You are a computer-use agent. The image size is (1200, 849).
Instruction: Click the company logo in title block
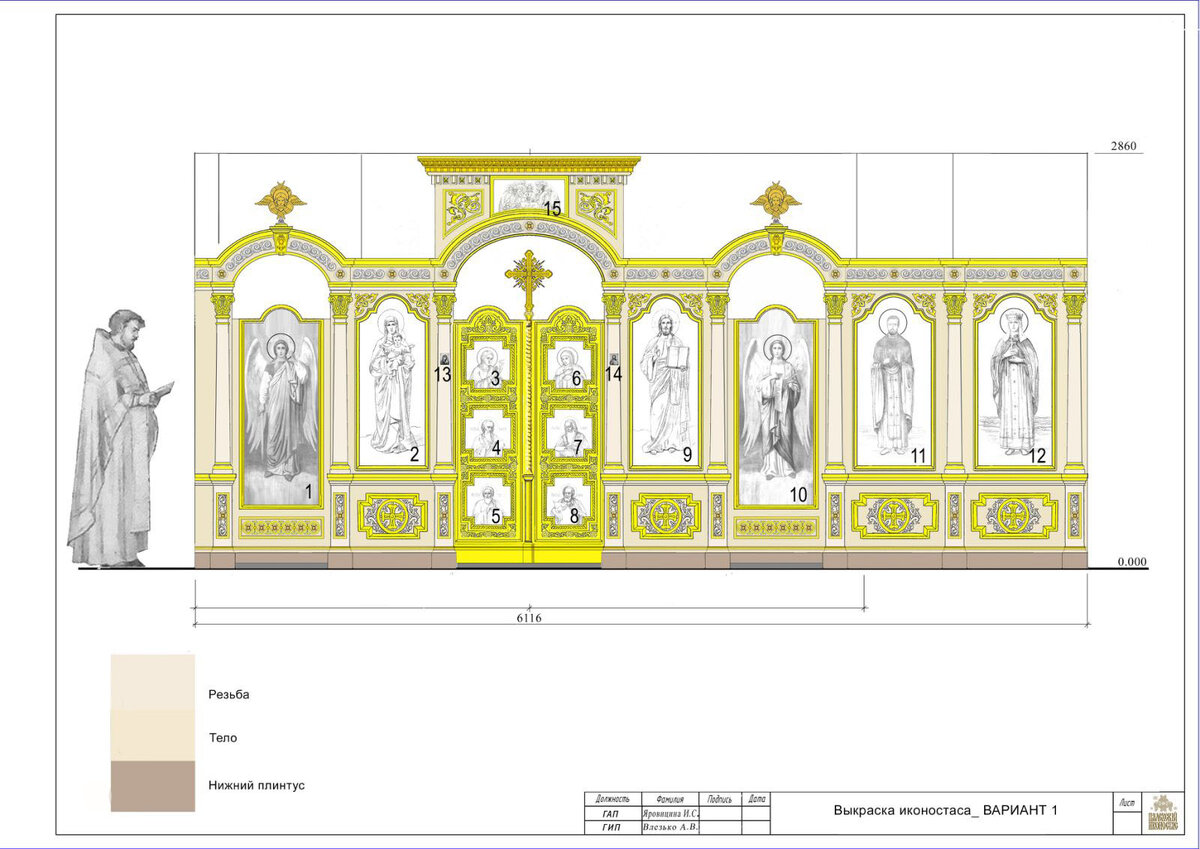coord(1161,814)
